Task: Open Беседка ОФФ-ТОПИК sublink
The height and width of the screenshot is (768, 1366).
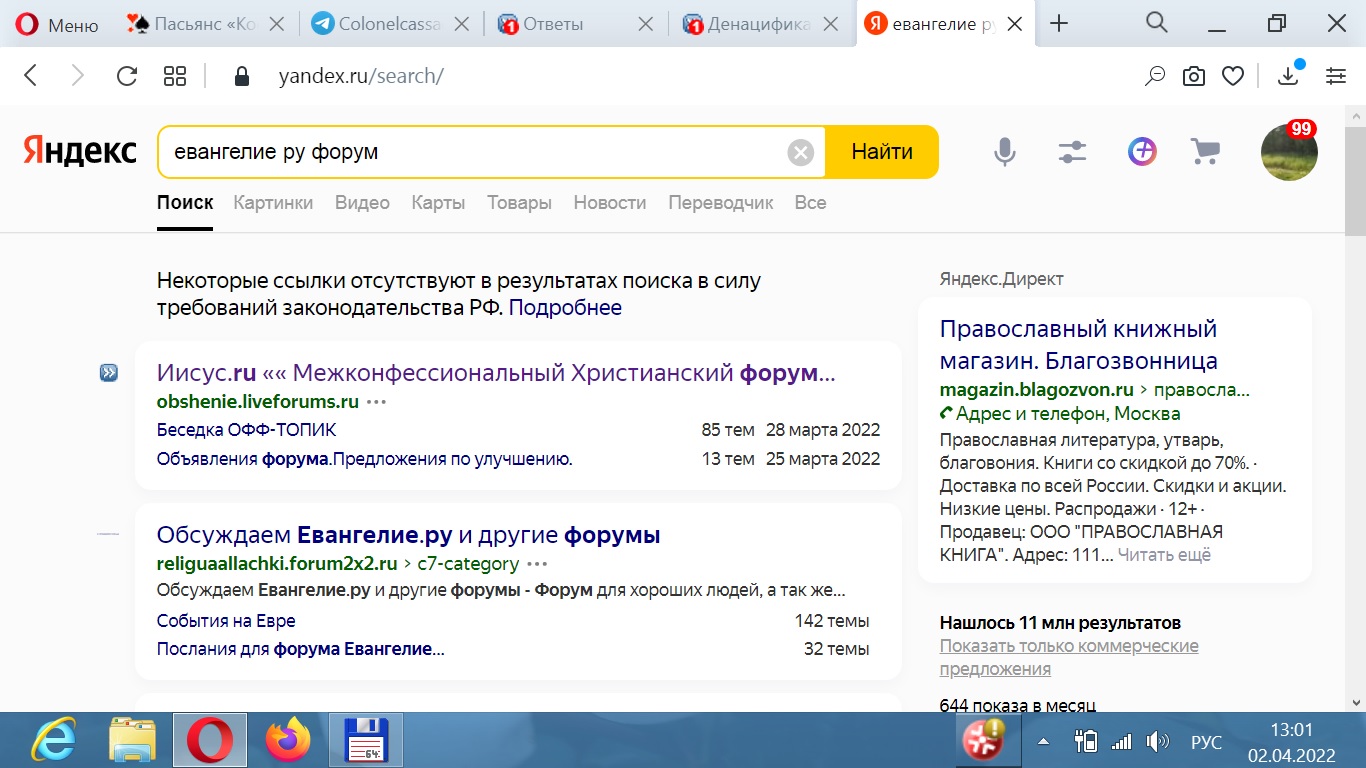Action: [x=247, y=430]
